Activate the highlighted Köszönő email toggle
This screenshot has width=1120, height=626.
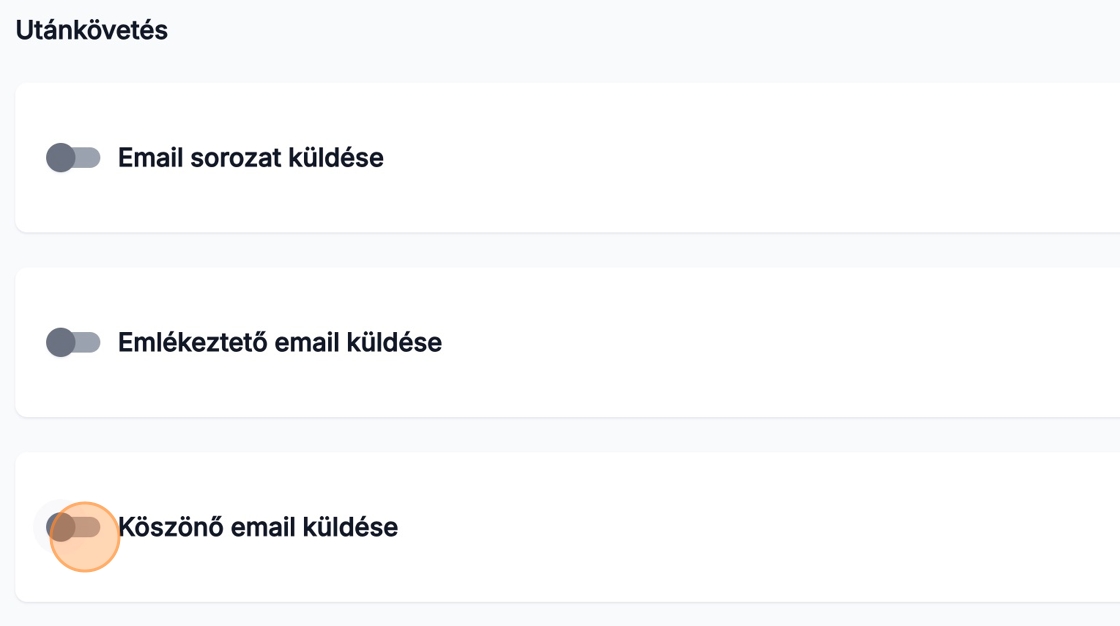tap(74, 527)
